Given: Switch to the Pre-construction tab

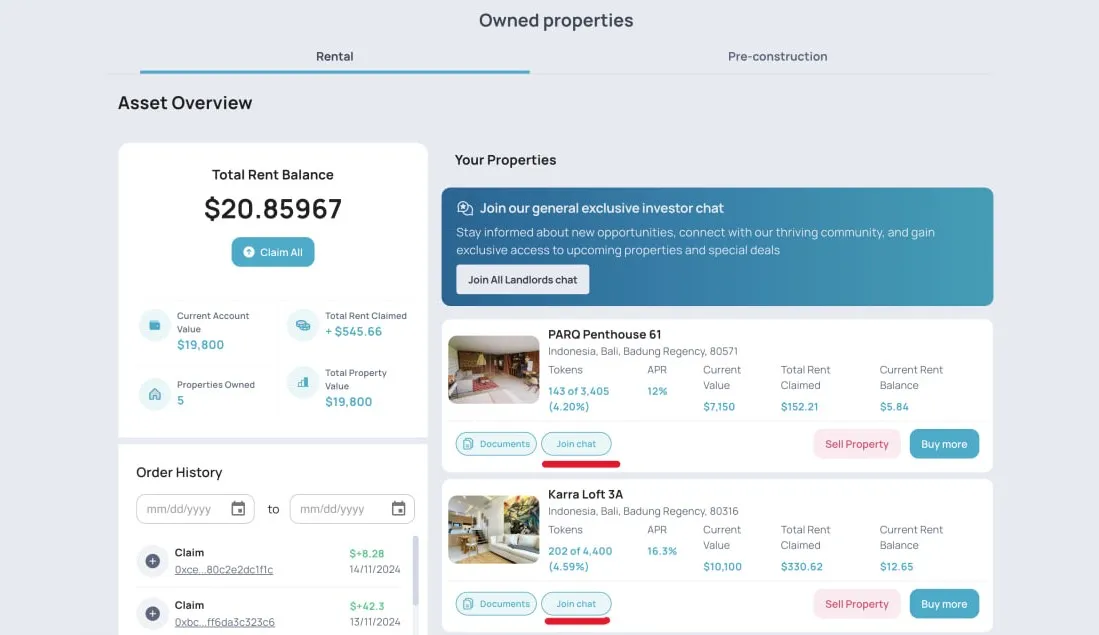Looking at the screenshot, I should (777, 57).
